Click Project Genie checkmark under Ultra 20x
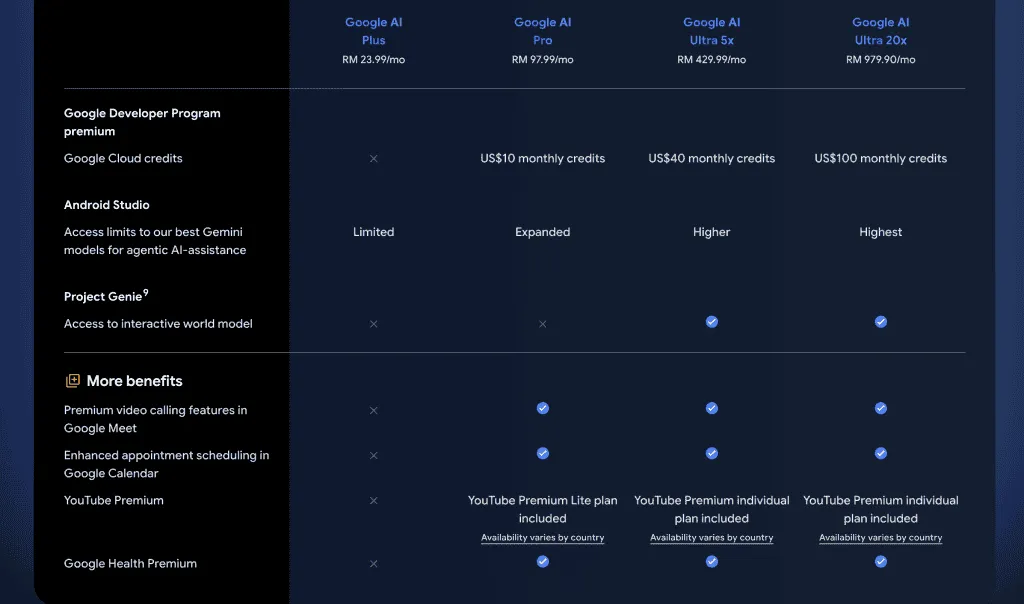The height and width of the screenshot is (604, 1024). point(881,322)
